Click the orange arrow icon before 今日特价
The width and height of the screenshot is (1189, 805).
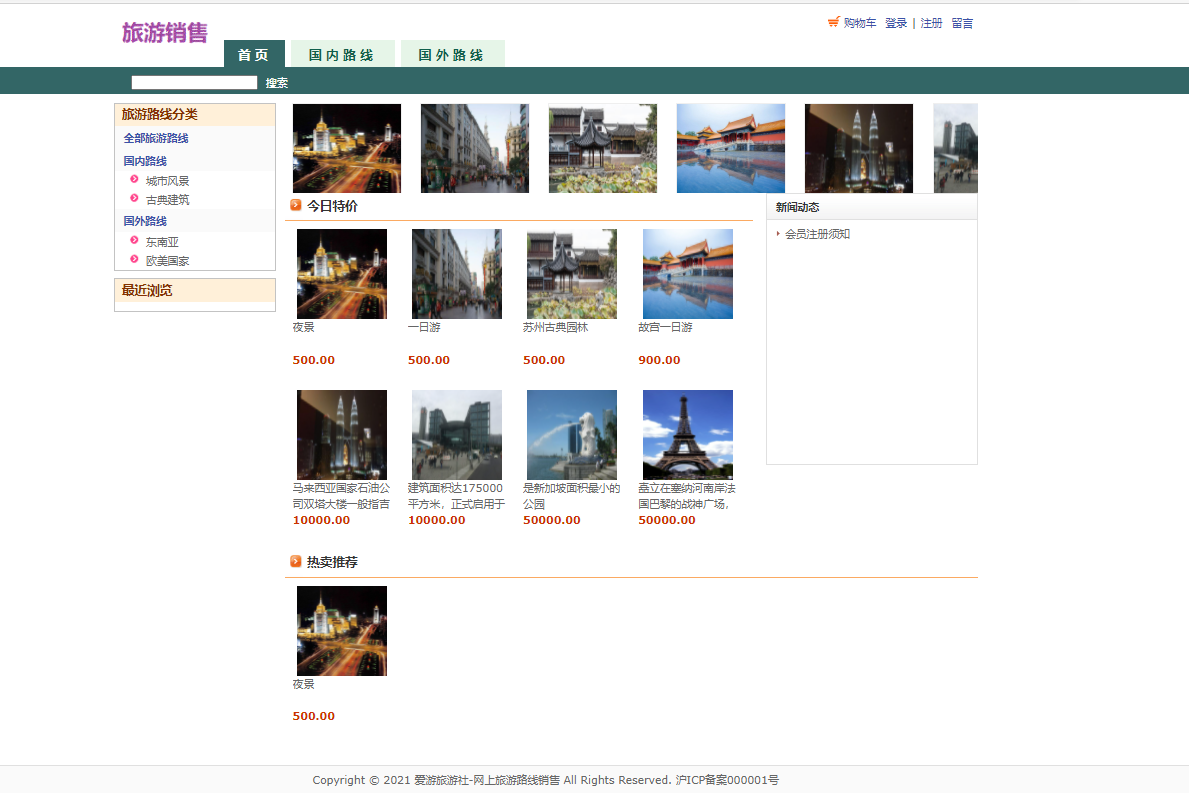click(295, 204)
